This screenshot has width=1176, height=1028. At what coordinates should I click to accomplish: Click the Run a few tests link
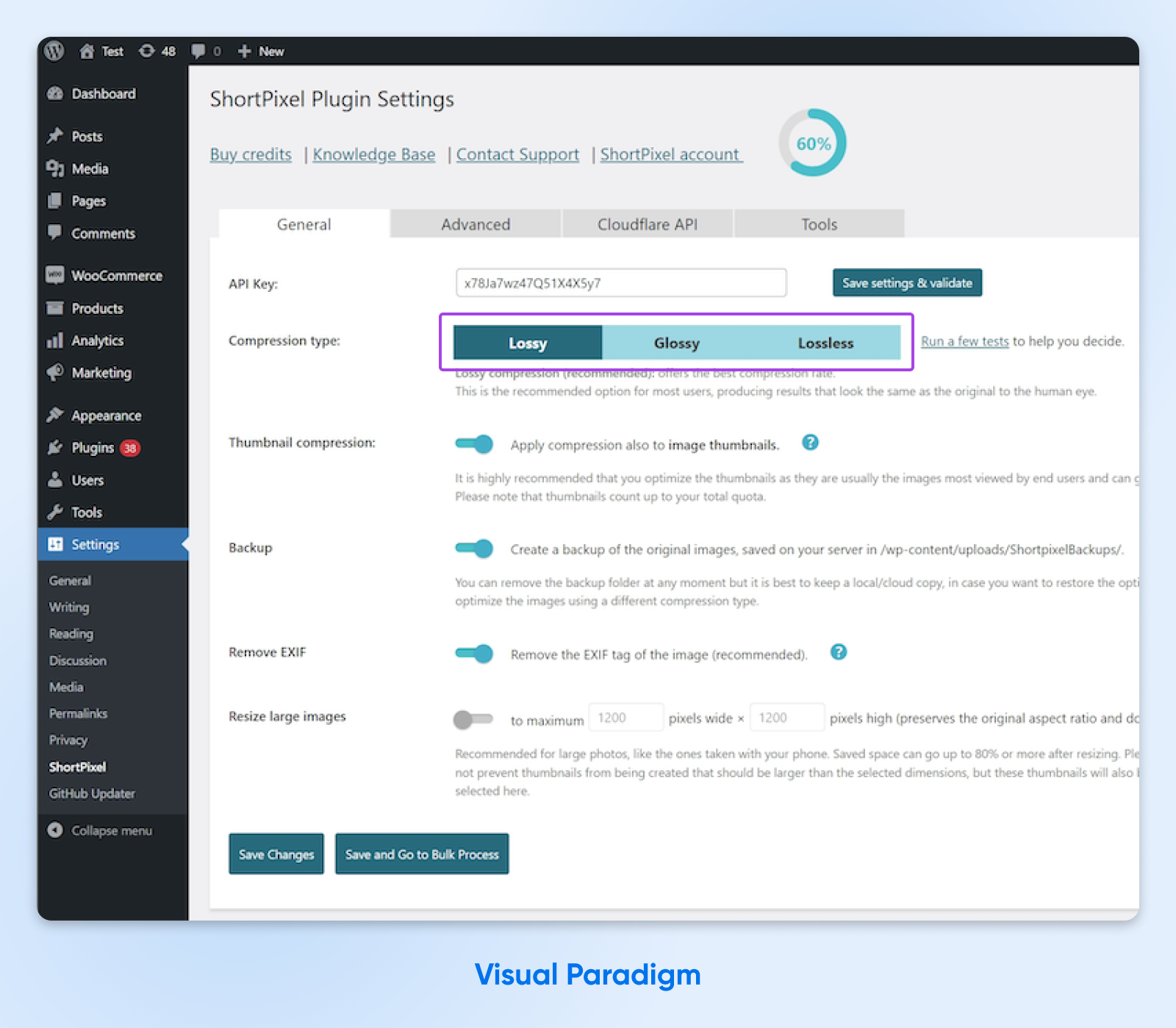click(964, 341)
